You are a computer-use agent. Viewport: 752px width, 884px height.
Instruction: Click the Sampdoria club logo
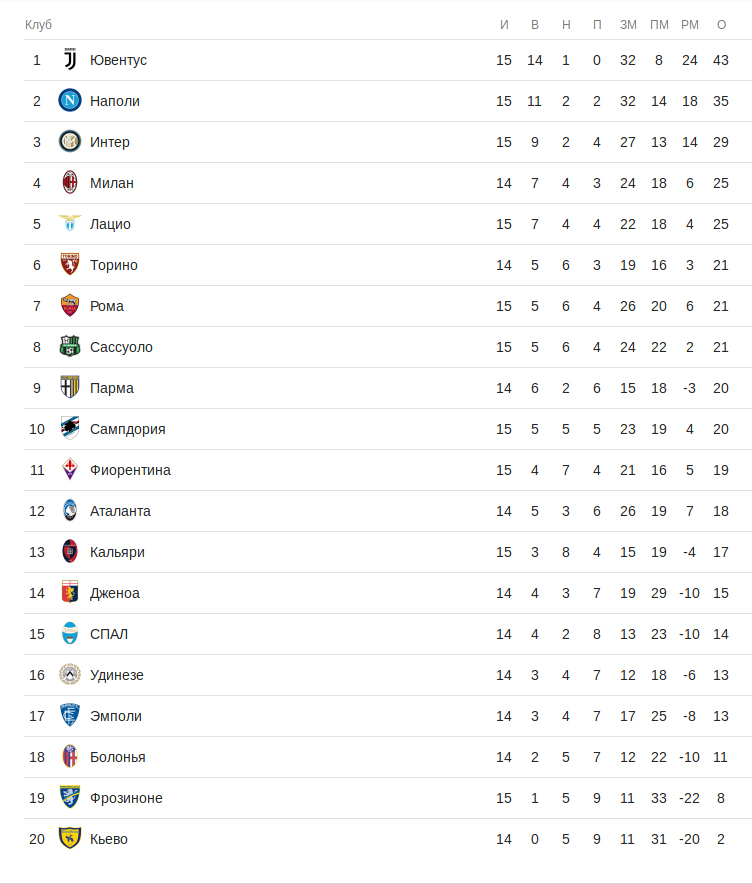(69, 429)
